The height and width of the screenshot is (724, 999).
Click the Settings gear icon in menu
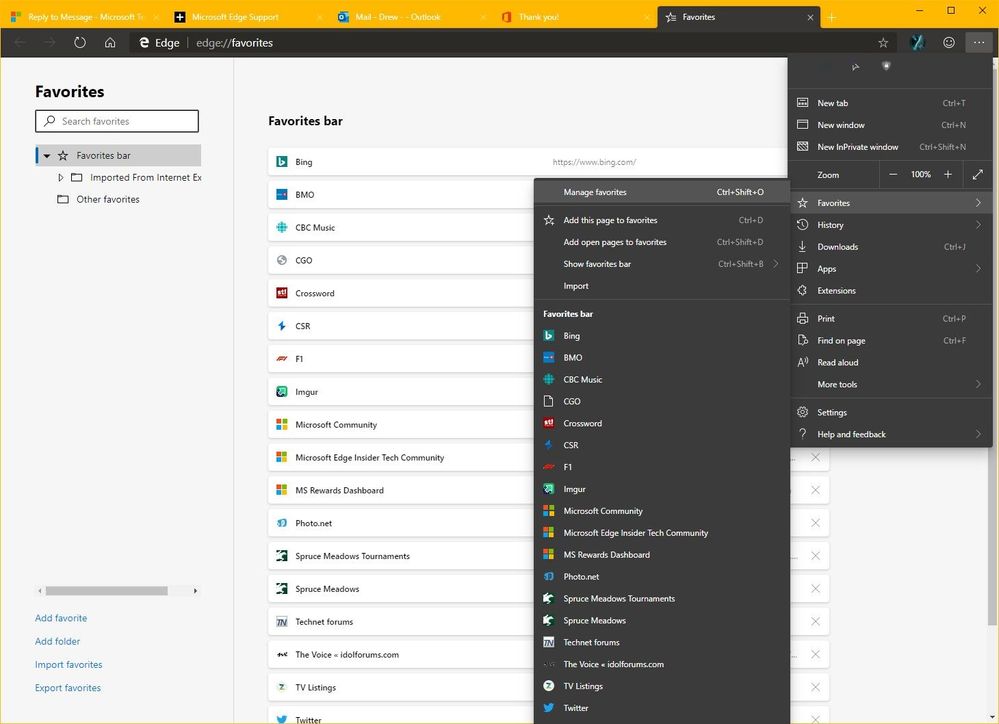[x=803, y=412]
